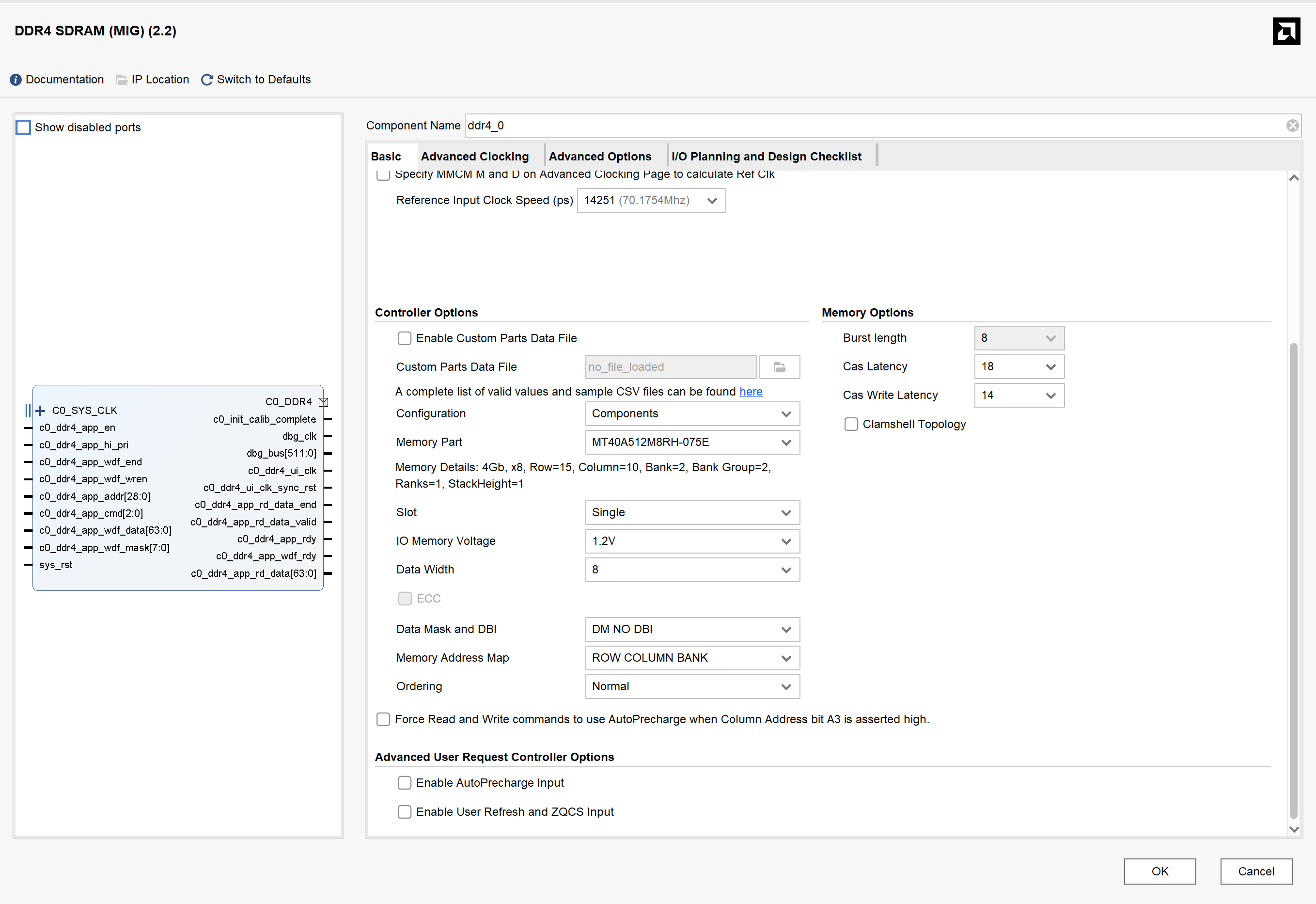This screenshot has height=904, width=1316.
Task: Toggle Specify MMCM M and D checkbox
Action: (x=383, y=174)
